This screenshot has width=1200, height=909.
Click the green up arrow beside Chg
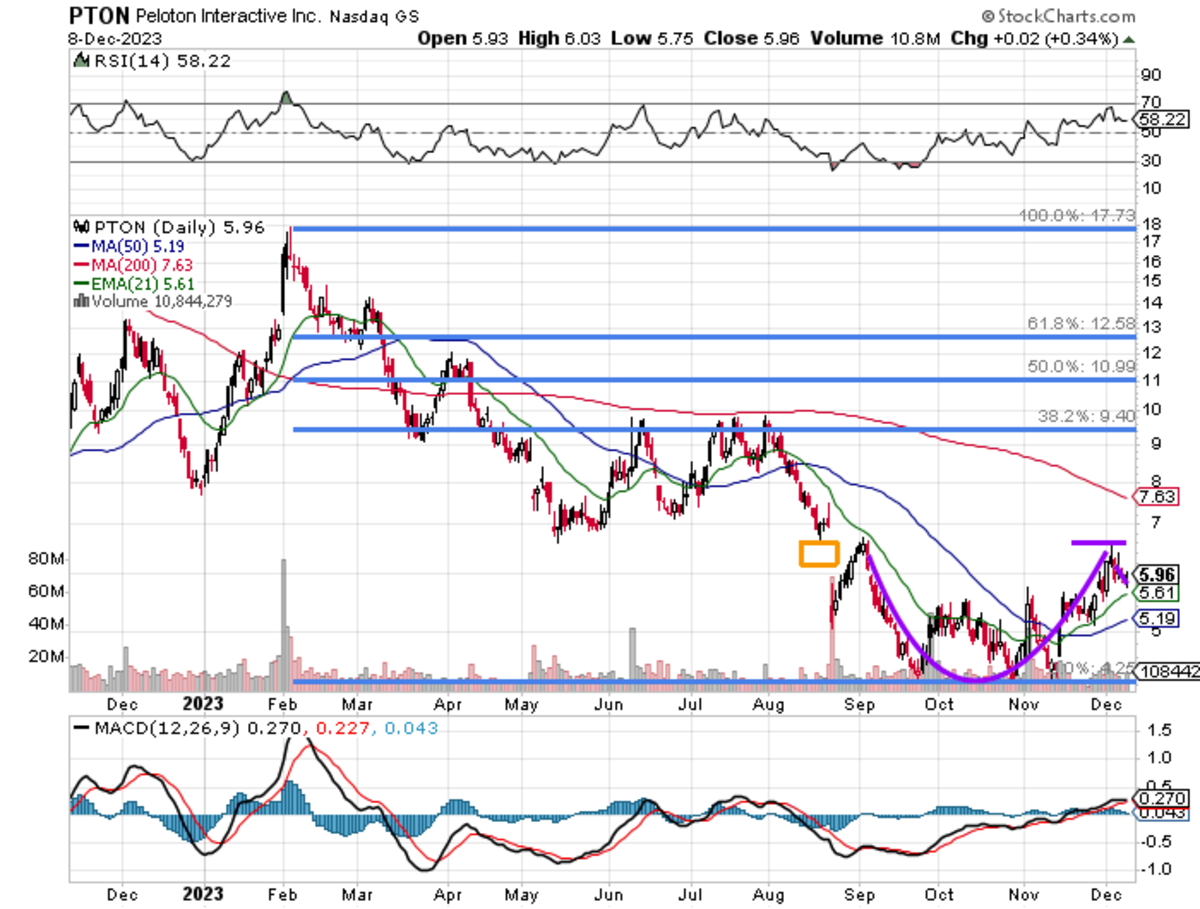[1129, 40]
